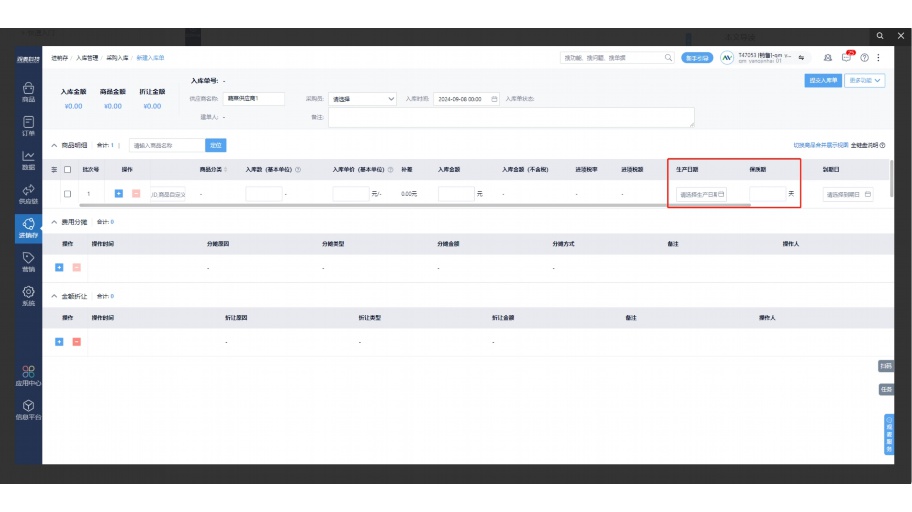Screen dimensions: 912x512
Task: Click 新建入库单 in breadcrumb
Action: click(150, 58)
